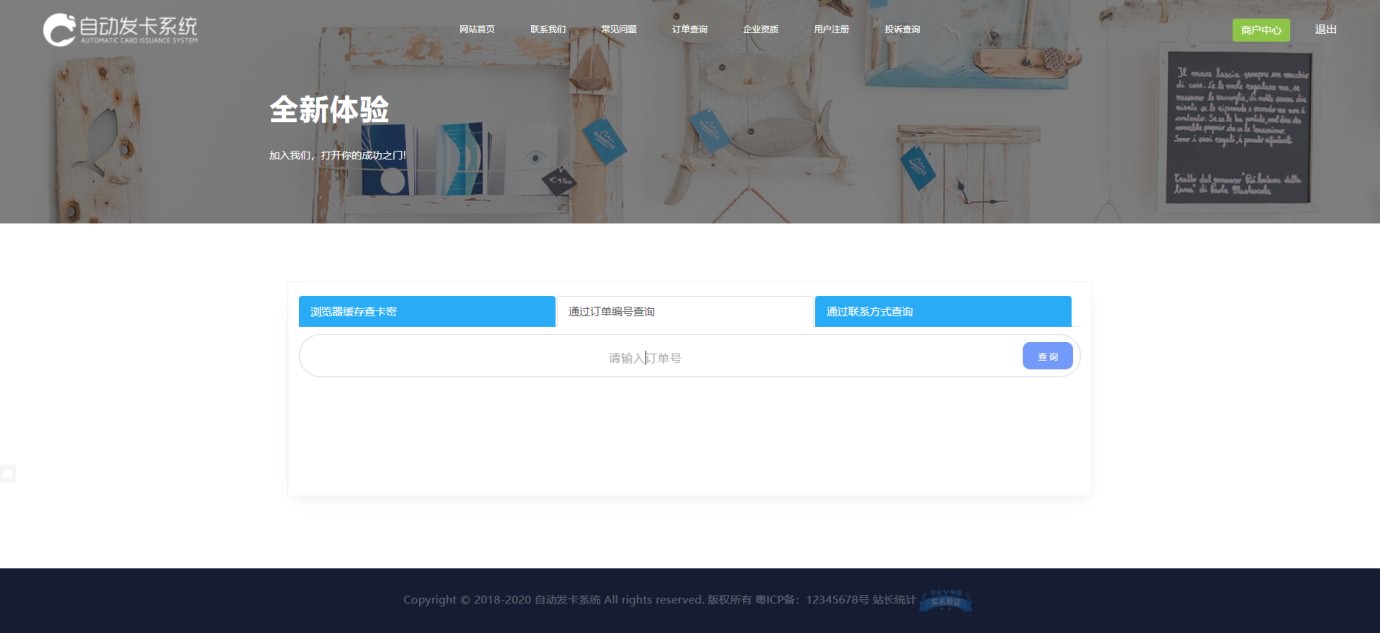Open the 企业资质 nav link

[x=761, y=30]
